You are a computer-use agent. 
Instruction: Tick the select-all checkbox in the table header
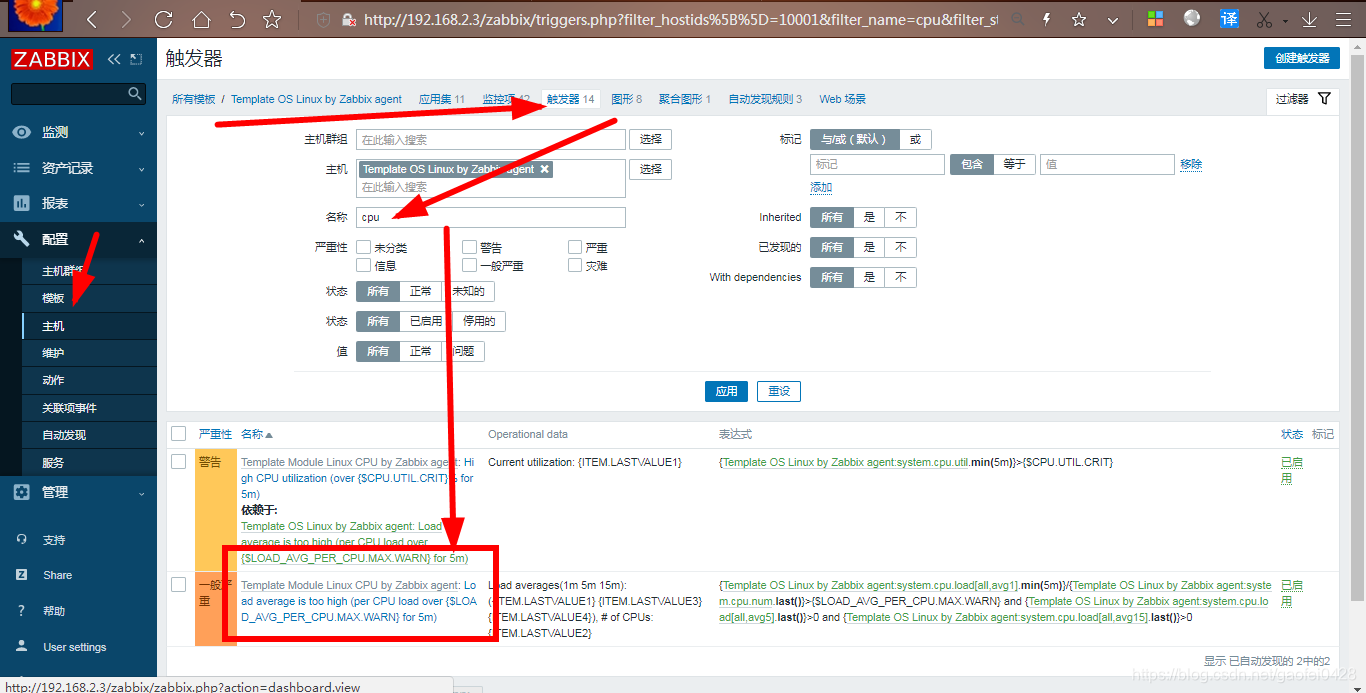pos(178,434)
